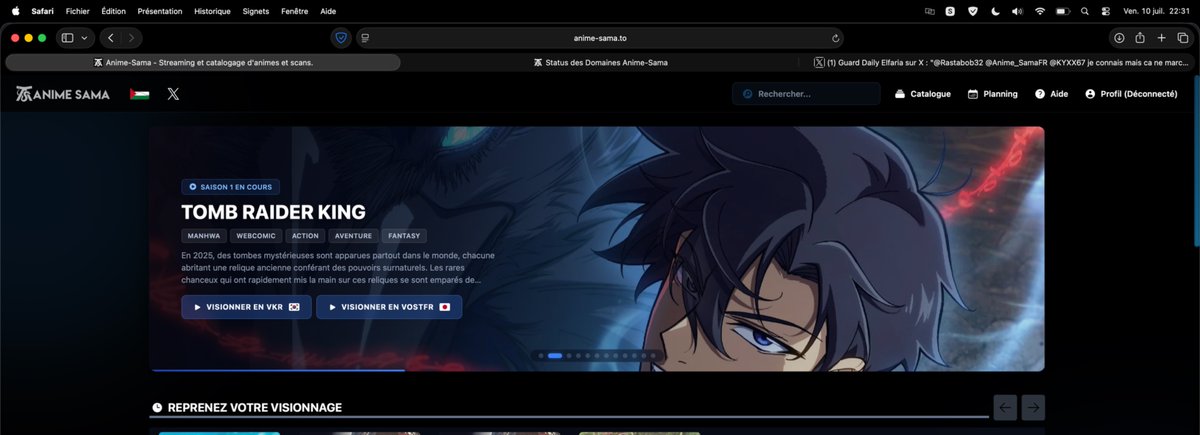The height and width of the screenshot is (435, 1200).
Task: Open the Présentation menu
Action: 160,11
